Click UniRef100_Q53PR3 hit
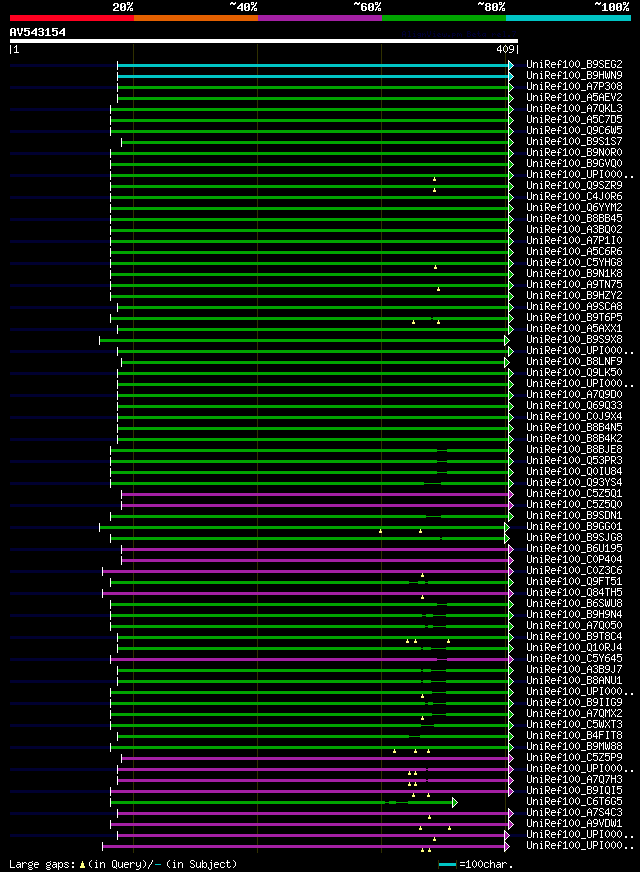Image resolution: width=640 pixels, height=872 pixels. pyautogui.click(x=574, y=460)
